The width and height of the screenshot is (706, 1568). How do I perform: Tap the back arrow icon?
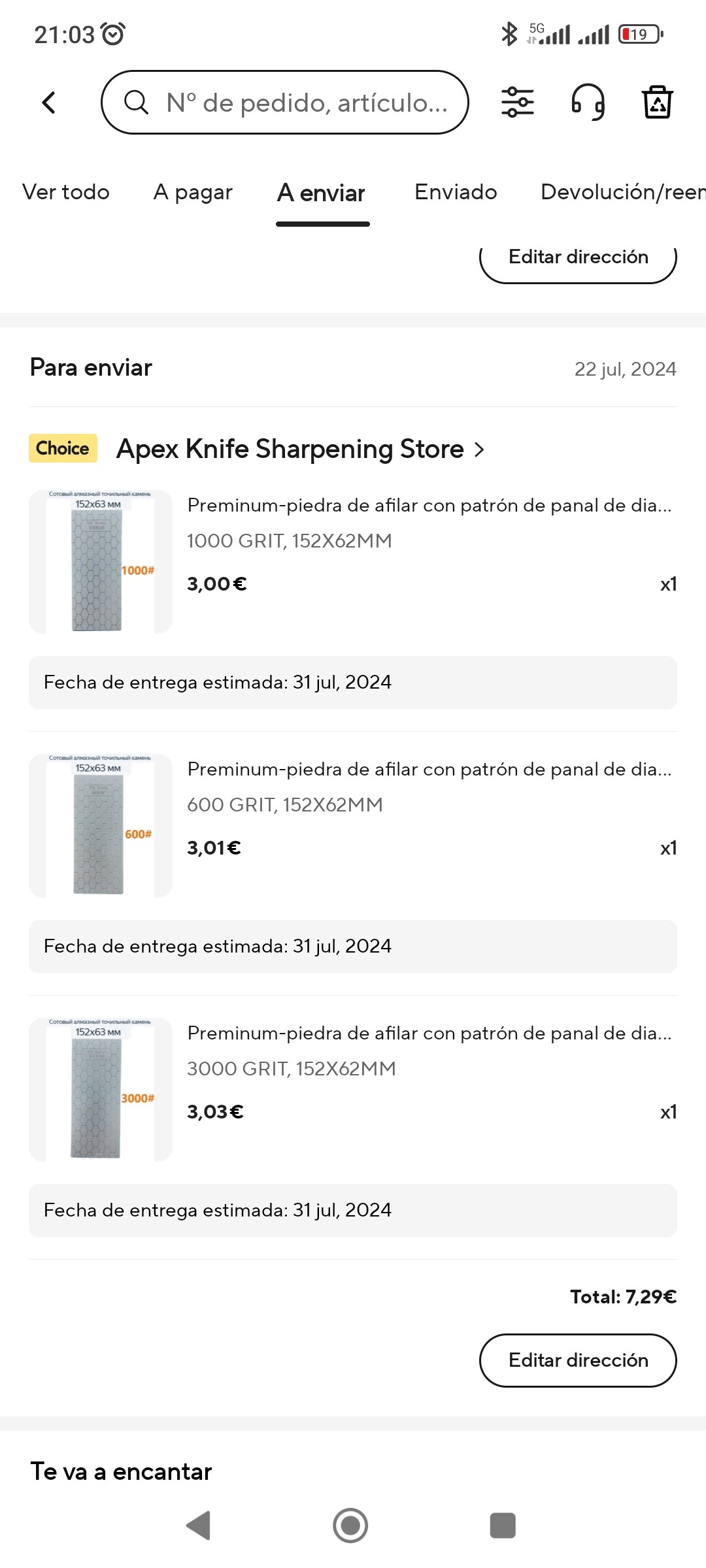pos(48,103)
